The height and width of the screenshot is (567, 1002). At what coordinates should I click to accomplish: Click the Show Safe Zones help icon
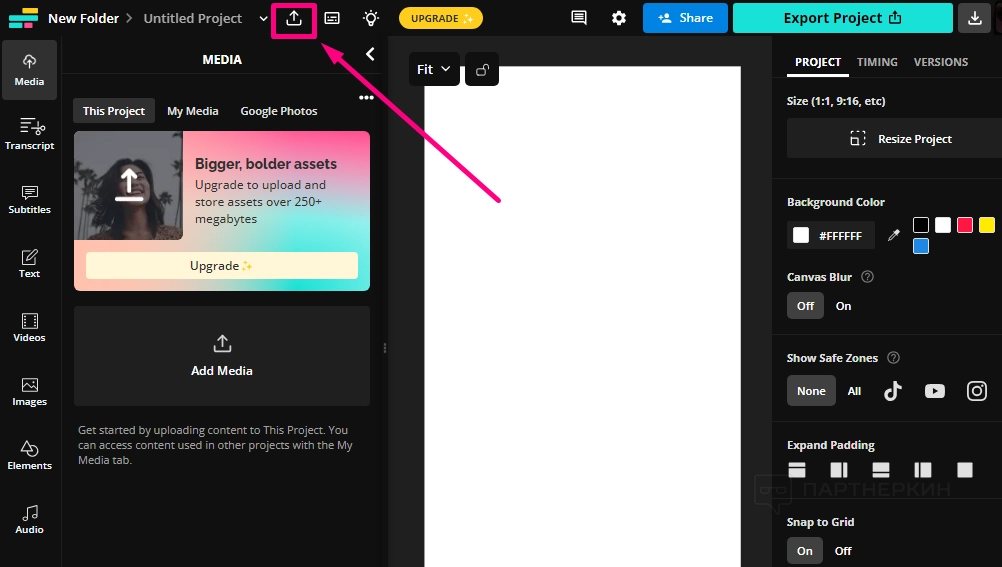pyautogui.click(x=893, y=358)
